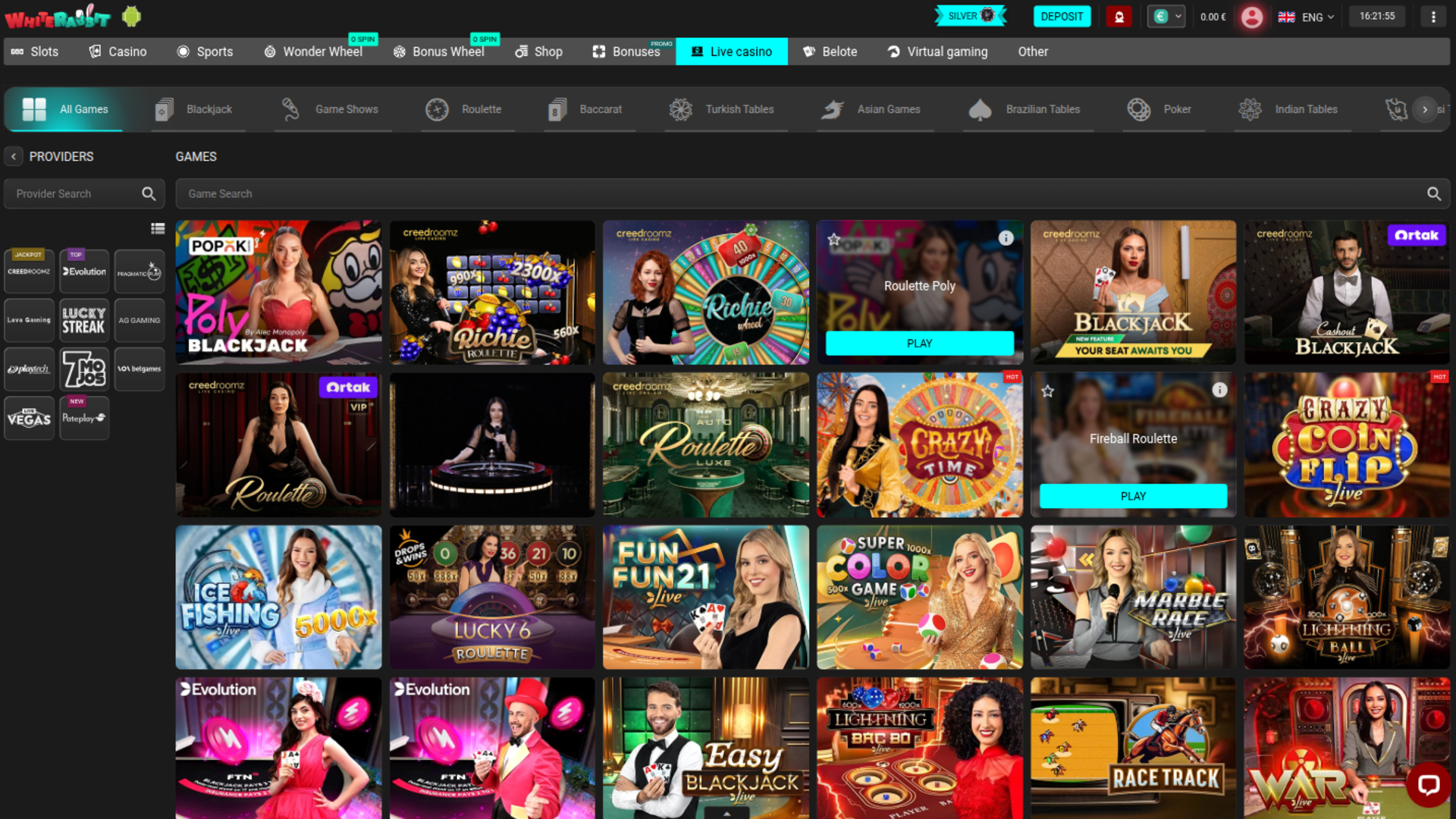The image size is (1456, 819).
Task: Collapse the Providers panel arrow
Action: pos(14,156)
